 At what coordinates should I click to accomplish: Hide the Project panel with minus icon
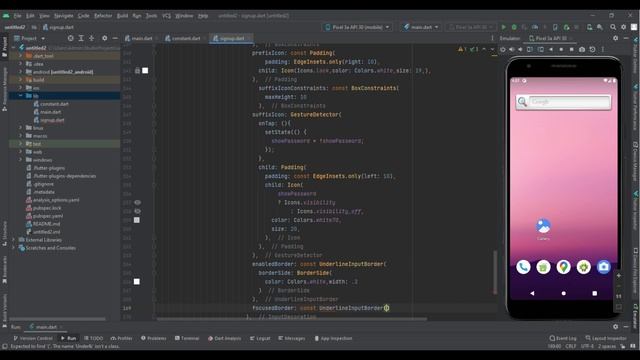click(115, 38)
